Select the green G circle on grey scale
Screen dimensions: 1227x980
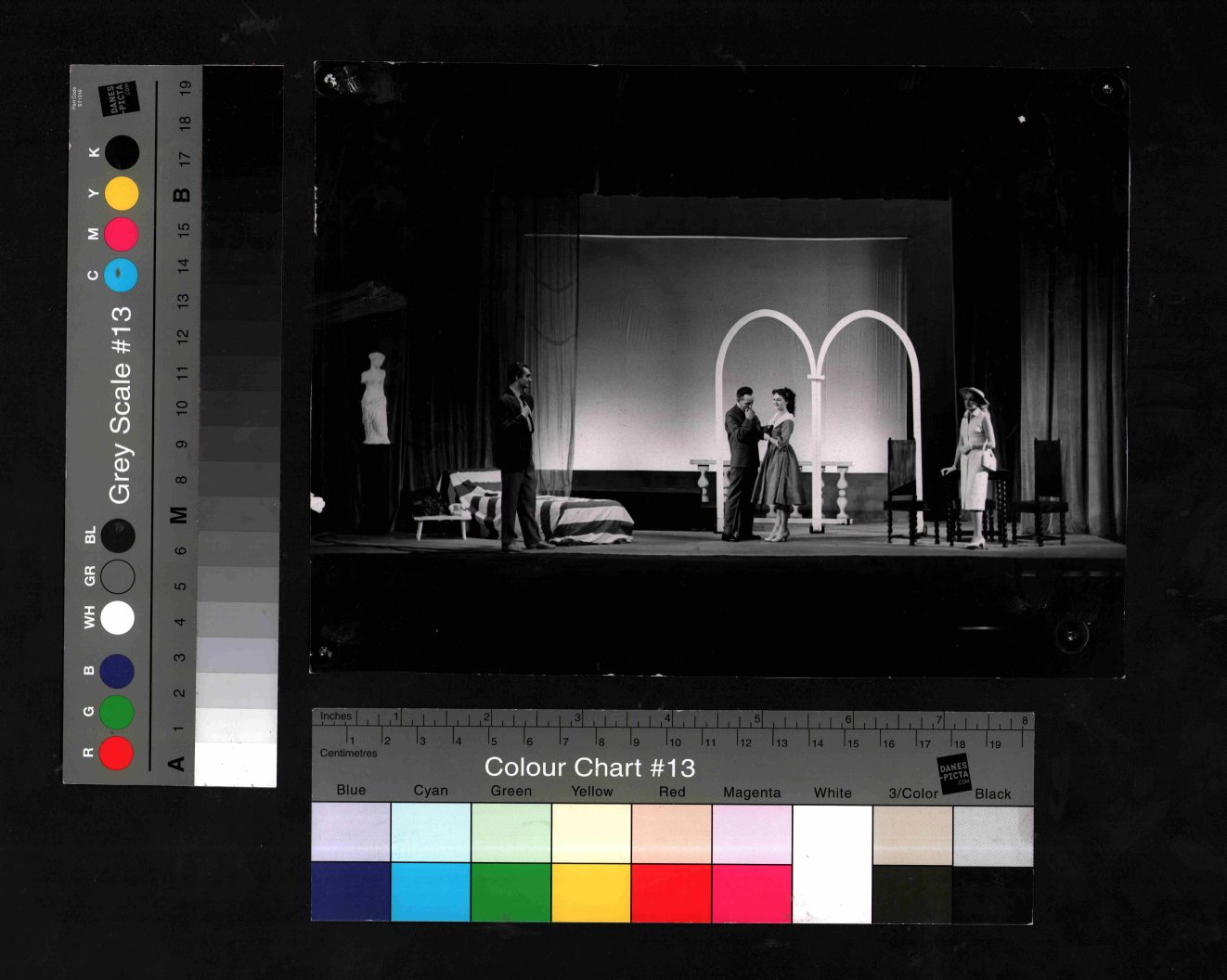[x=117, y=712]
